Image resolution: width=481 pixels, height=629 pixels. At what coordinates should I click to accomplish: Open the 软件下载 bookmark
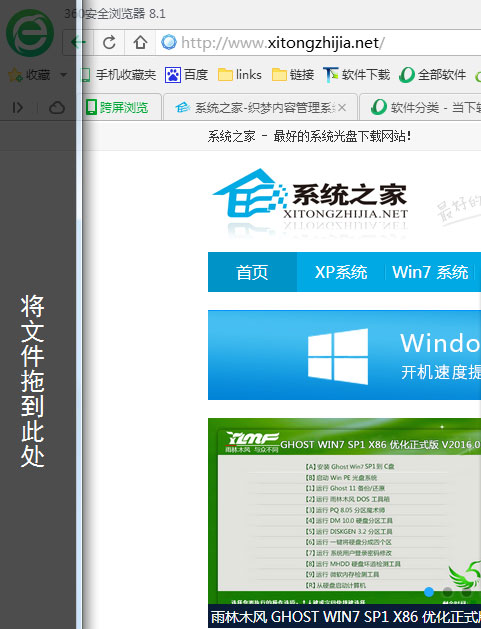[x=357, y=75]
